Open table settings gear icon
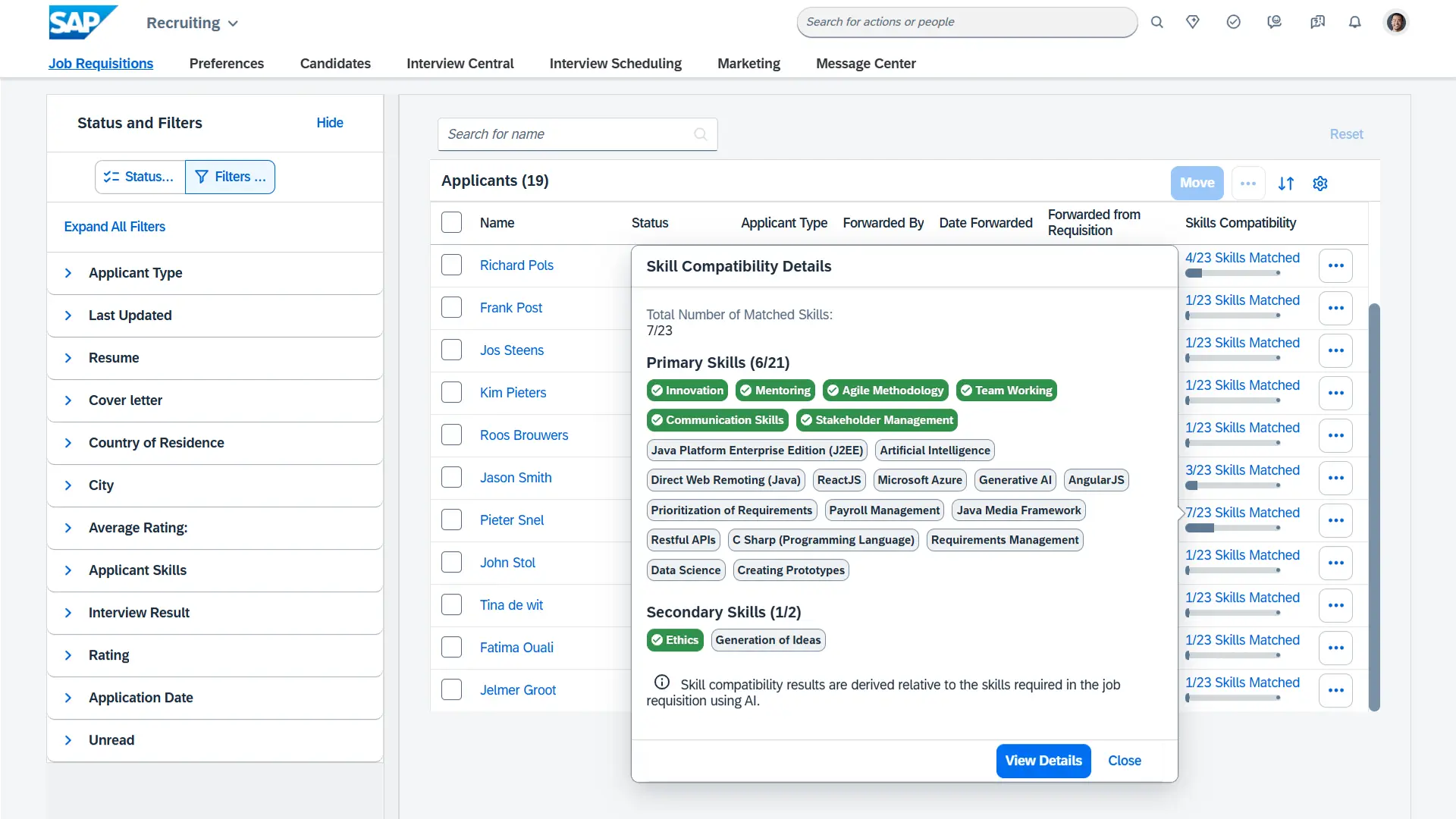 coord(1320,184)
